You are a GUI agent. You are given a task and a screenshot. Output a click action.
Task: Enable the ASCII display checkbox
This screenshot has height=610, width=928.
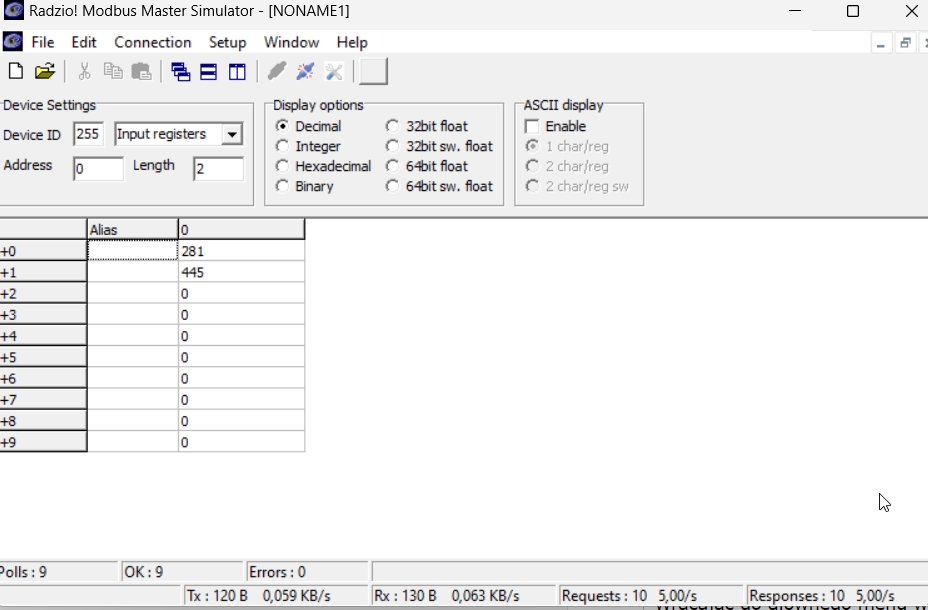tap(532, 126)
